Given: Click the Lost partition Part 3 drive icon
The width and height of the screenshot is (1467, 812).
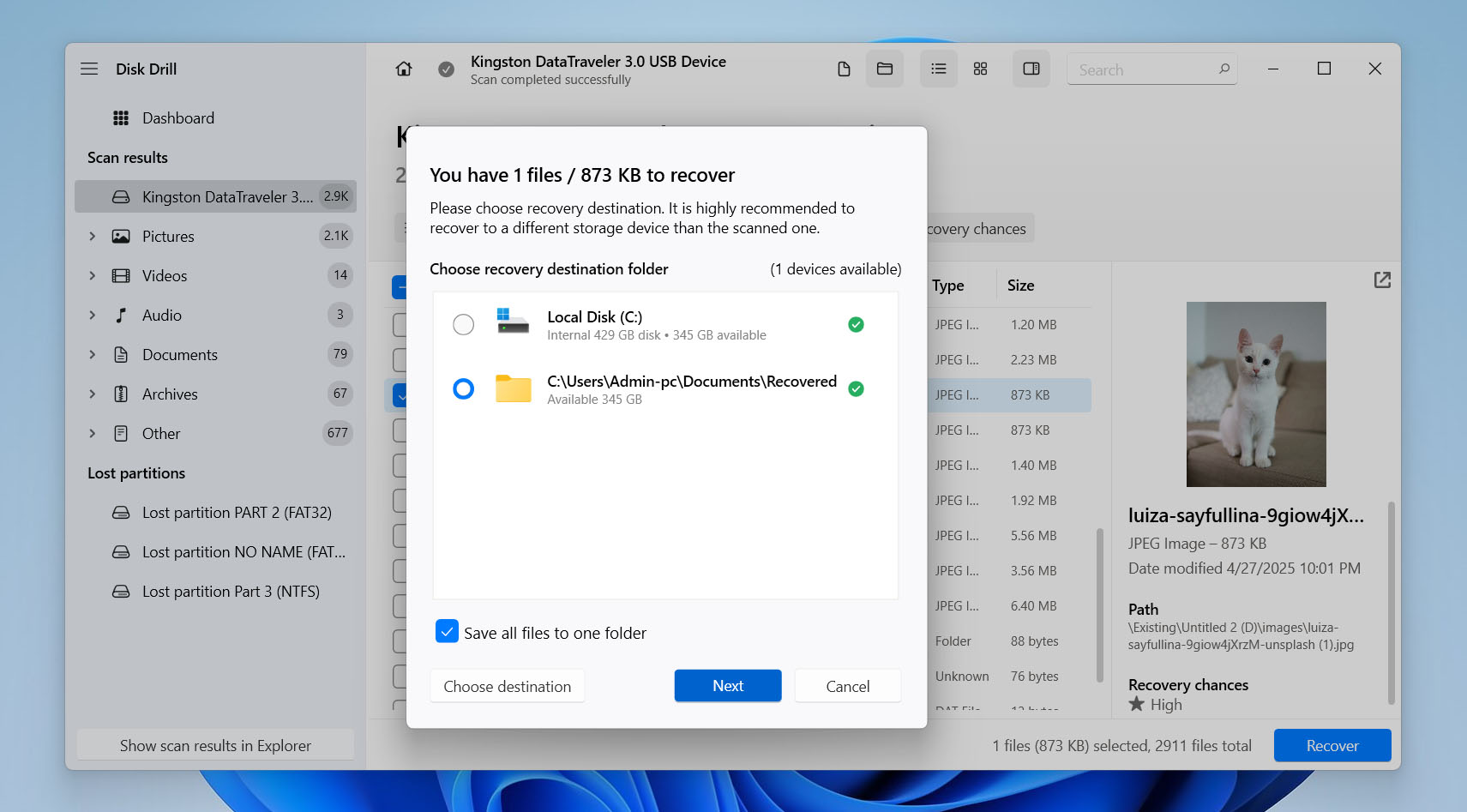Looking at the screenshot, I should pos(121,592).
